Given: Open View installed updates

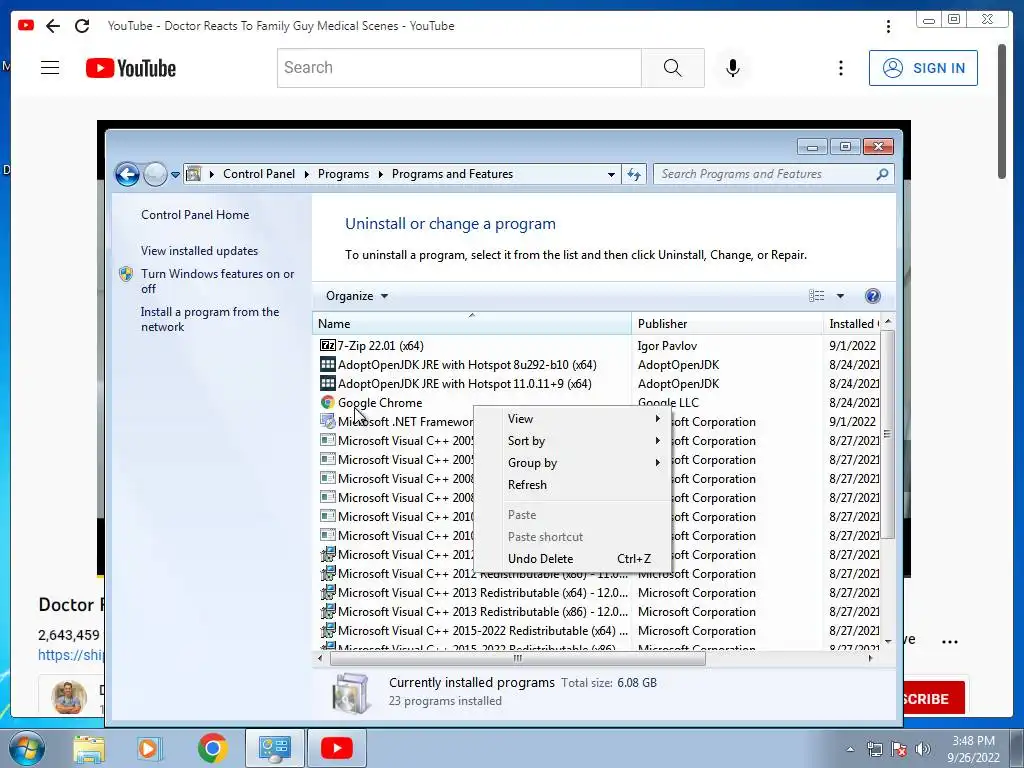Looking at the screenshot, I should coord(199,251).
